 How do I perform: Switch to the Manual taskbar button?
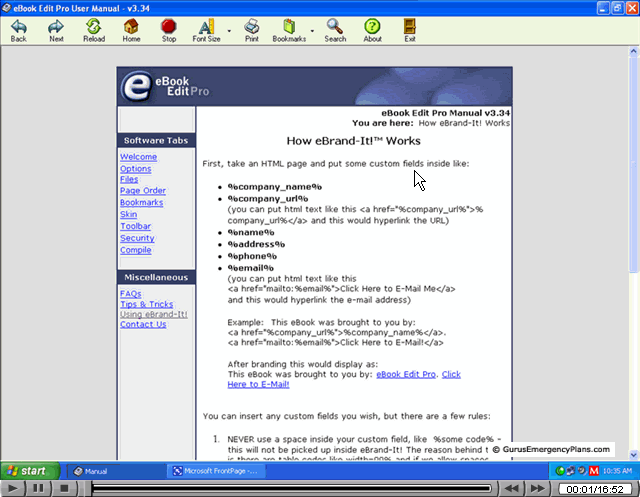[115, 471]
